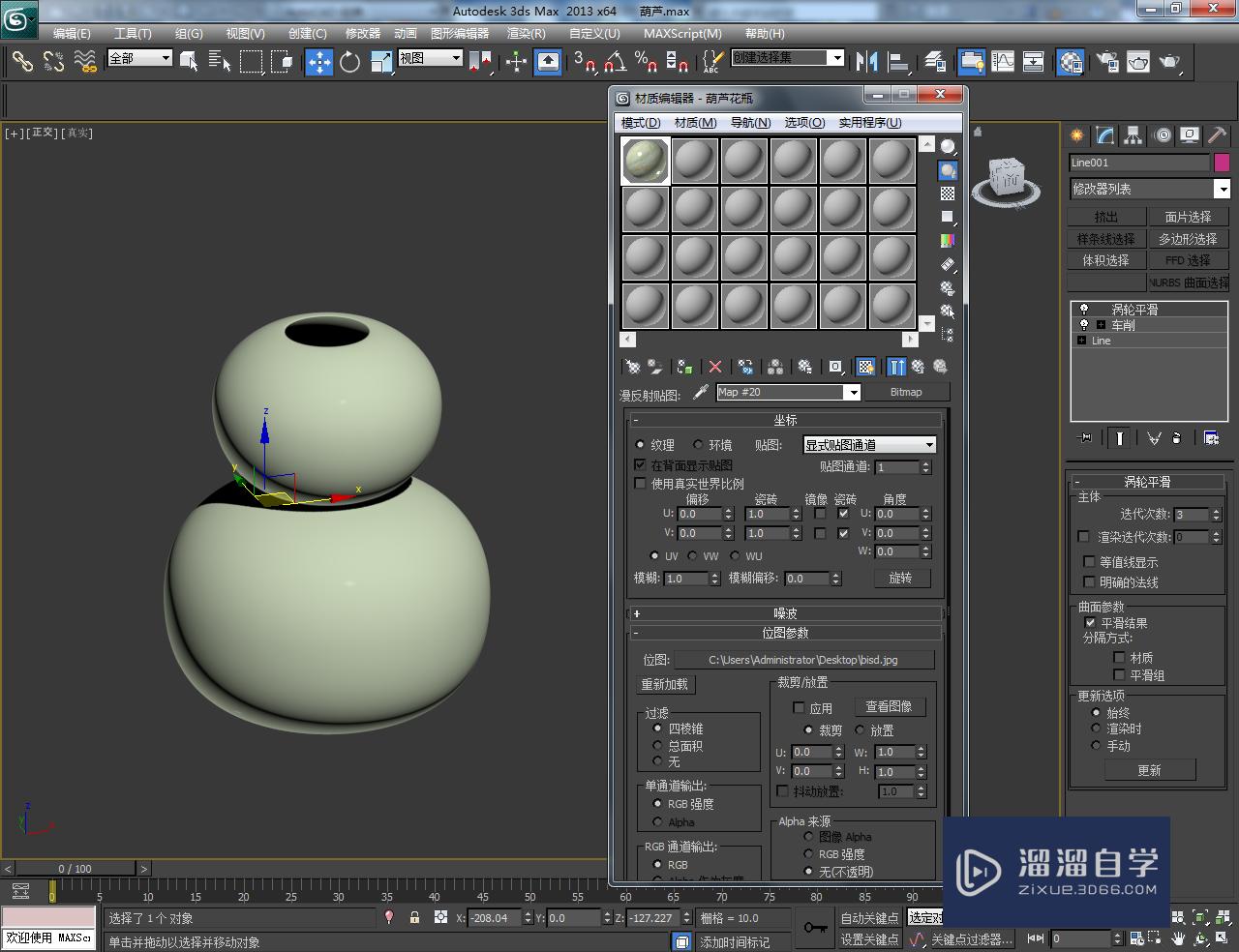Open the Create panel tab icon
Screen dimensions: 1239x952
(x=1076, y=135)
